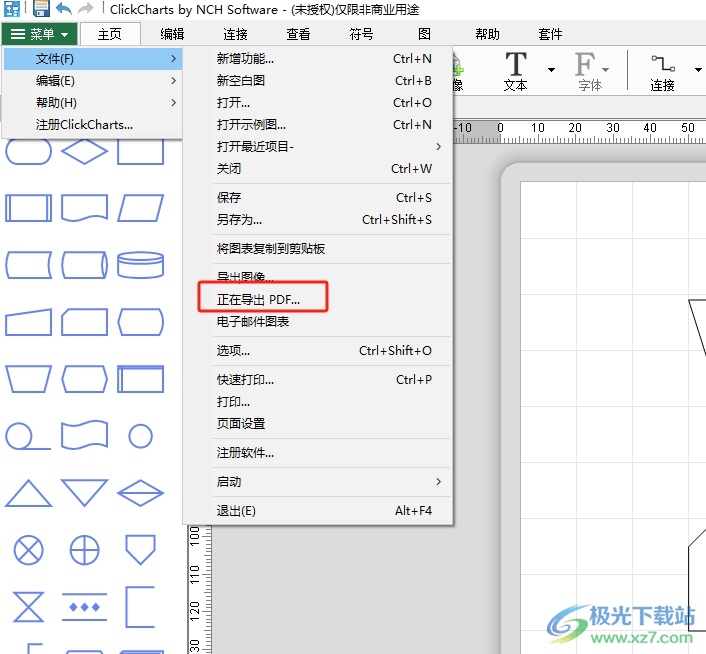This screenshot has width=706, height=654.
Task: Switch to the 查看 tab
Action: pyautogui.click(x=298, y=34)
